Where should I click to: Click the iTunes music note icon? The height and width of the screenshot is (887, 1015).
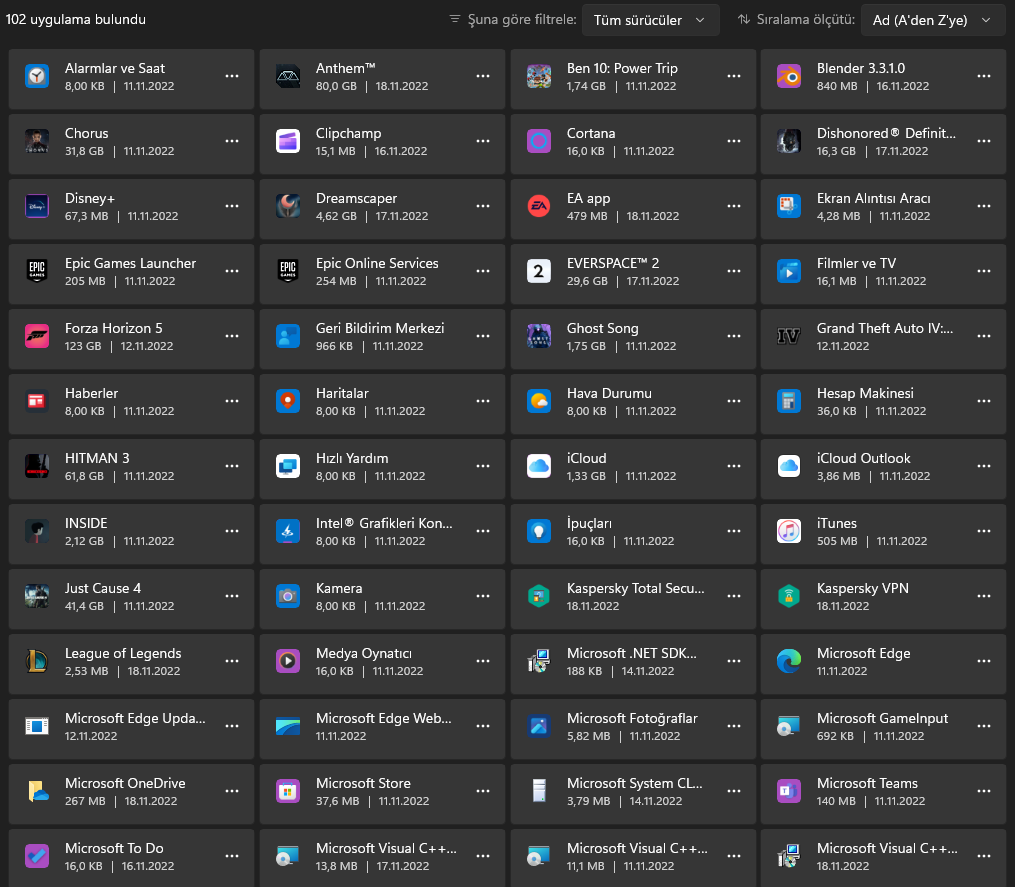tap(788, 532)
